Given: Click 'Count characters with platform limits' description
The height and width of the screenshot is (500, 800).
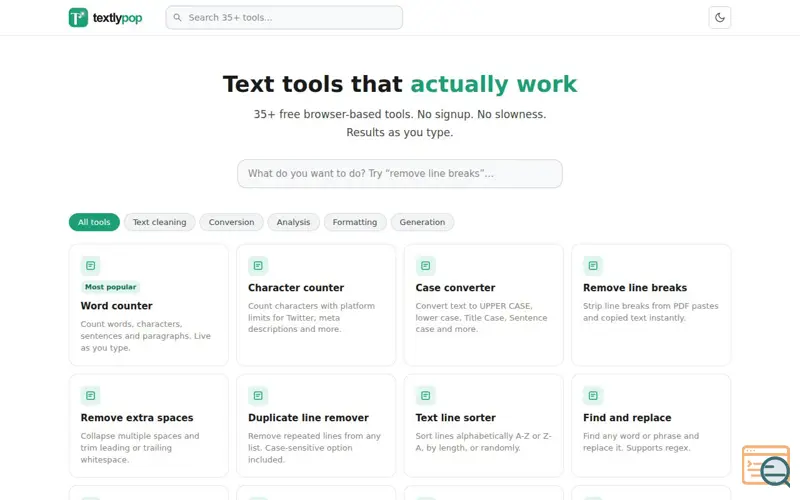Looking at the screenshot, I should tap(311, 317).
